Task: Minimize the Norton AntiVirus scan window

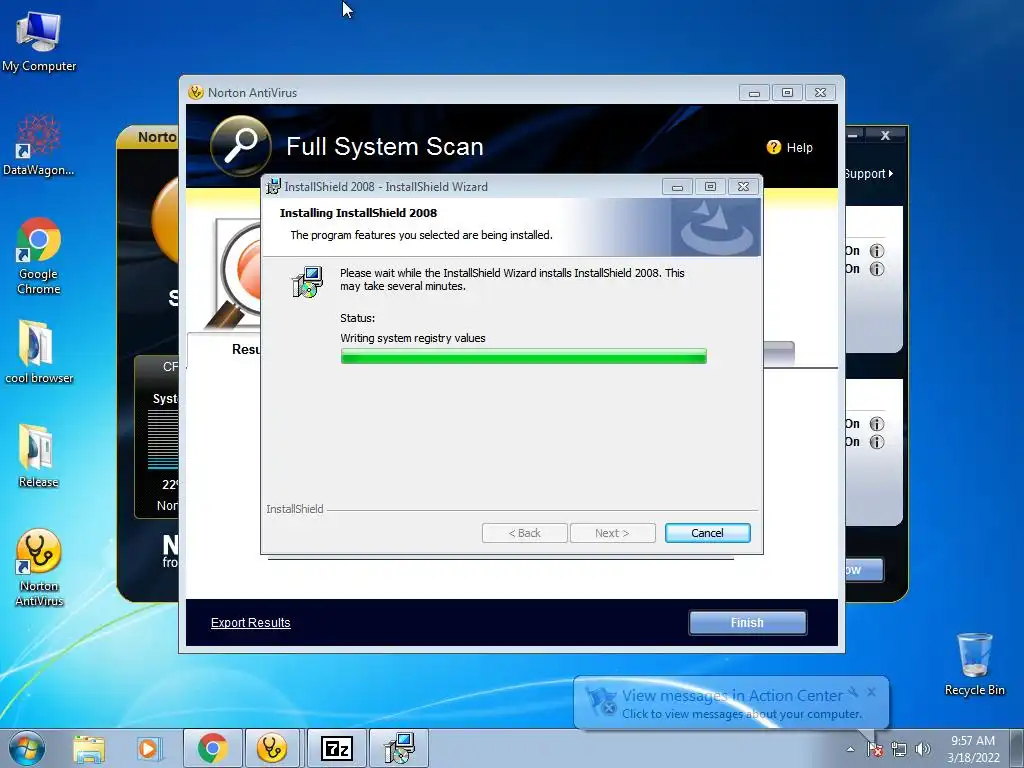Action: point(754,93)
